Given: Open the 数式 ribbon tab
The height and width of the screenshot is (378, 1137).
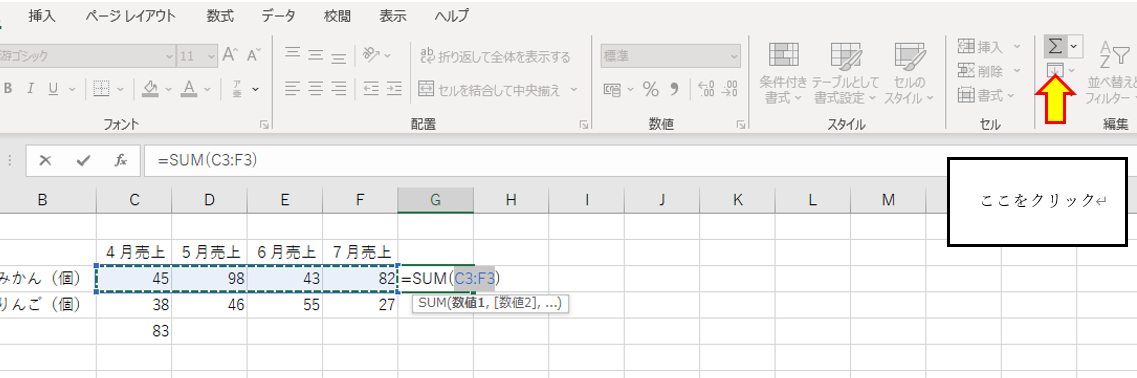Looking at the screenshot, I should point(220,15).
